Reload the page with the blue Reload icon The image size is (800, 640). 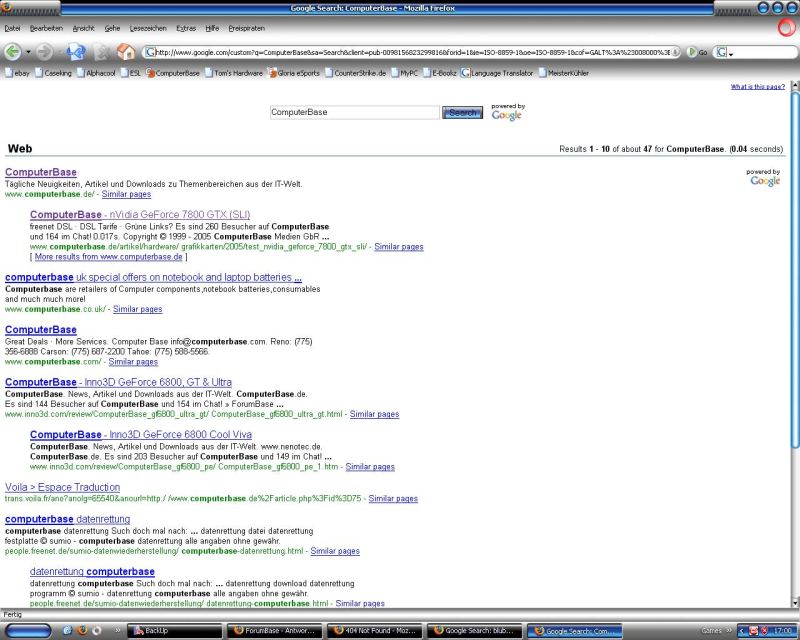tap(77, 52)
